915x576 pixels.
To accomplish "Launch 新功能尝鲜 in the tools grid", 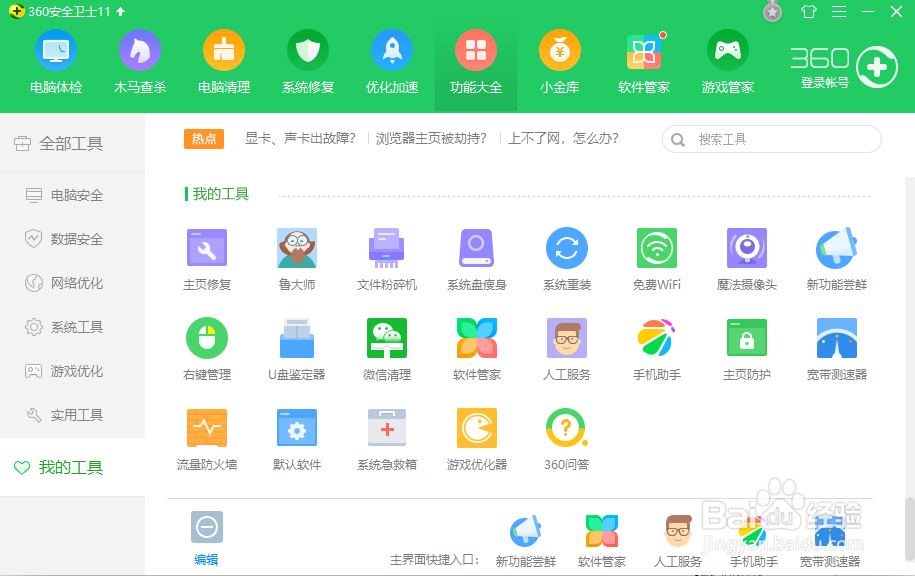I will pyautogui.click(x=837, y=259).
